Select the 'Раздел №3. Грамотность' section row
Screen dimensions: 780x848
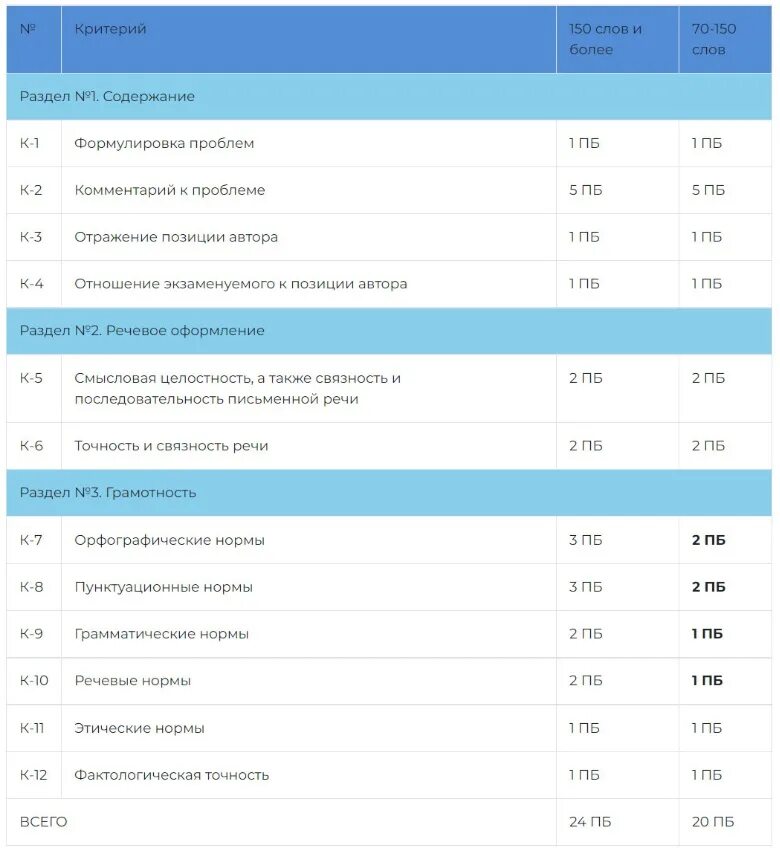[389, 493]
